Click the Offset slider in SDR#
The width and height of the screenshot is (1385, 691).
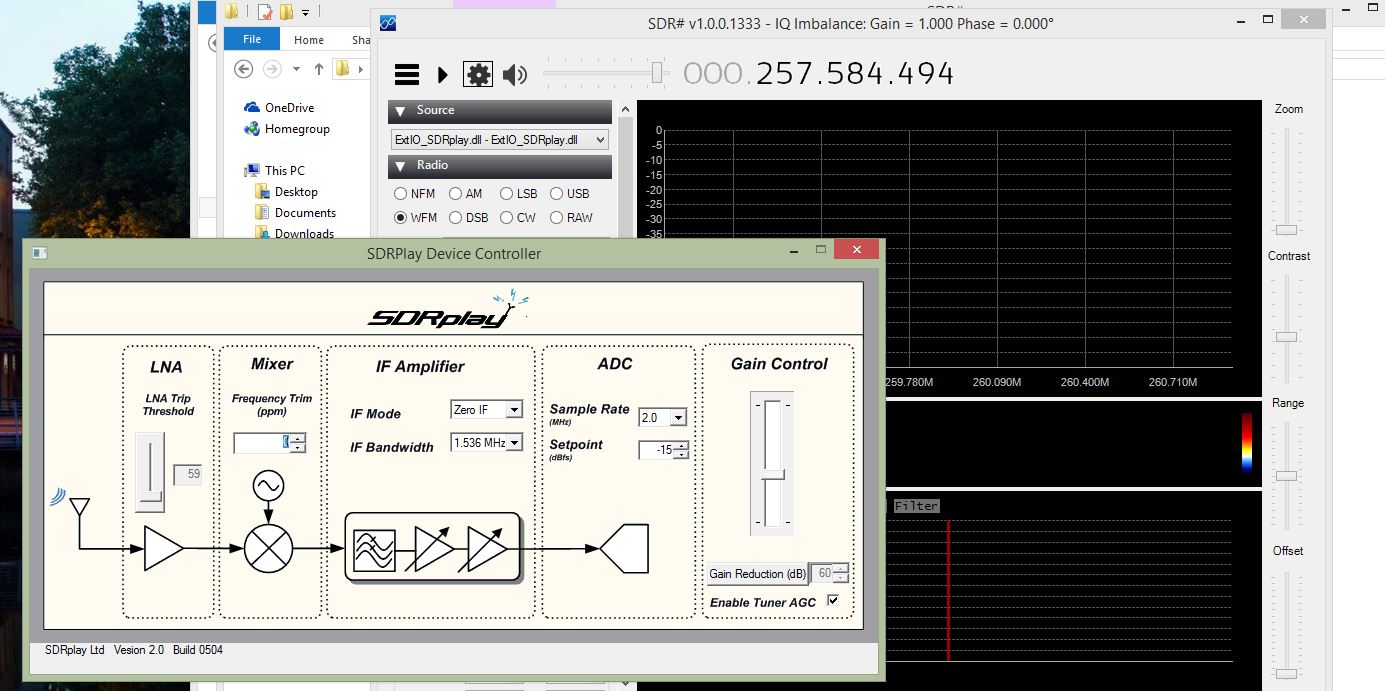[x=1288, y=625]
